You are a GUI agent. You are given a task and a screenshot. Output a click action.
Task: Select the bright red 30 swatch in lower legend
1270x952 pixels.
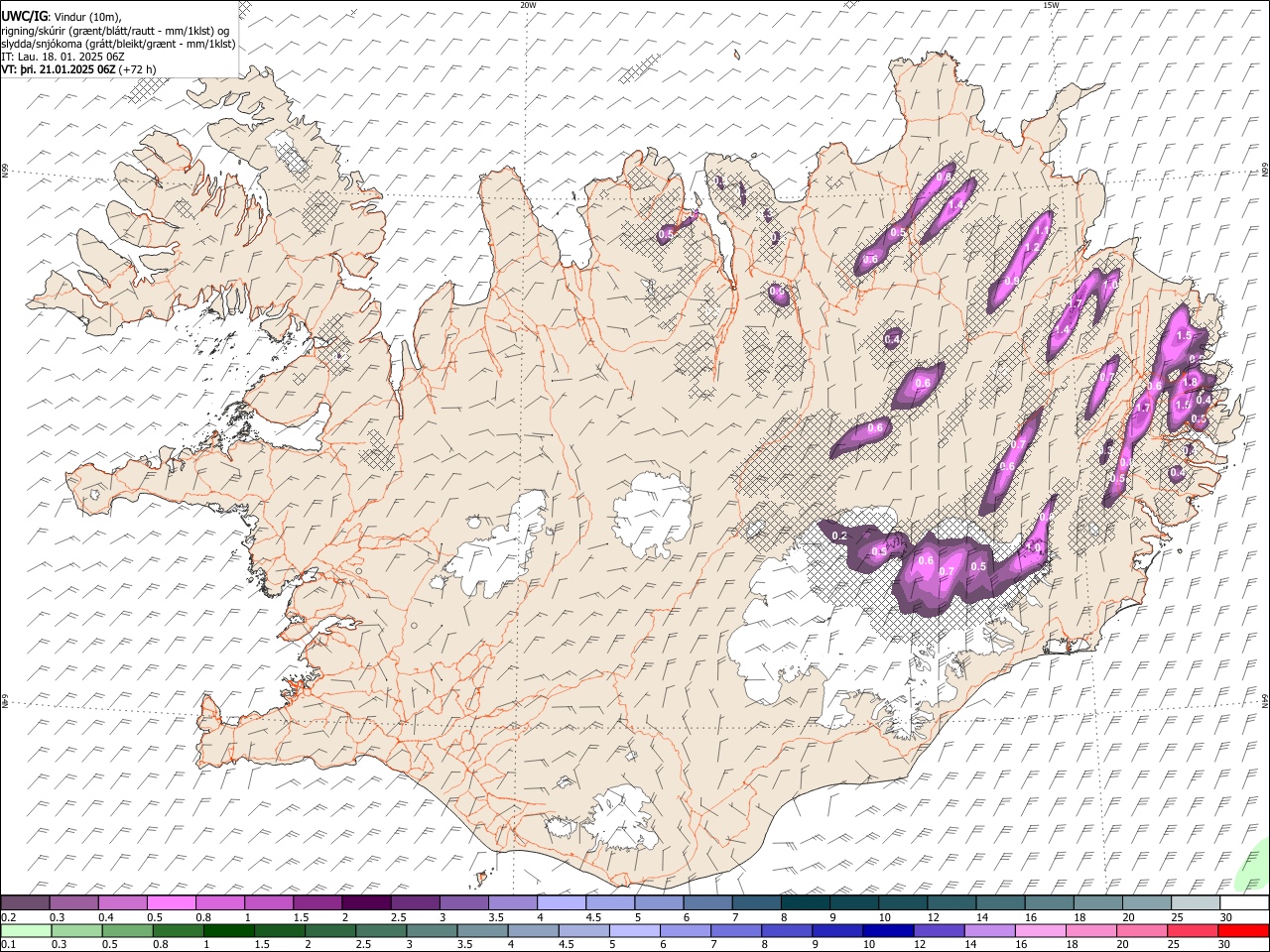coord(1243,930)
